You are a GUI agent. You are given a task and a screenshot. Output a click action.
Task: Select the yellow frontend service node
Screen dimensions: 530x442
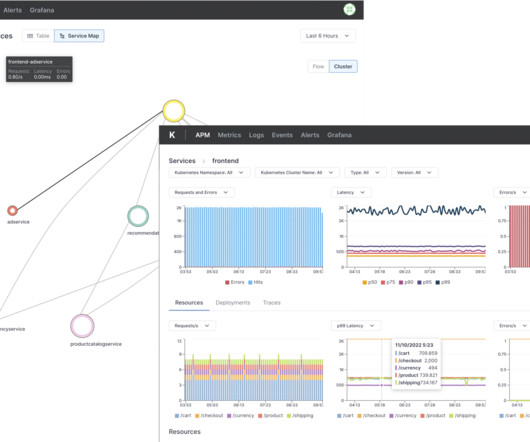[x=174, y=111]
